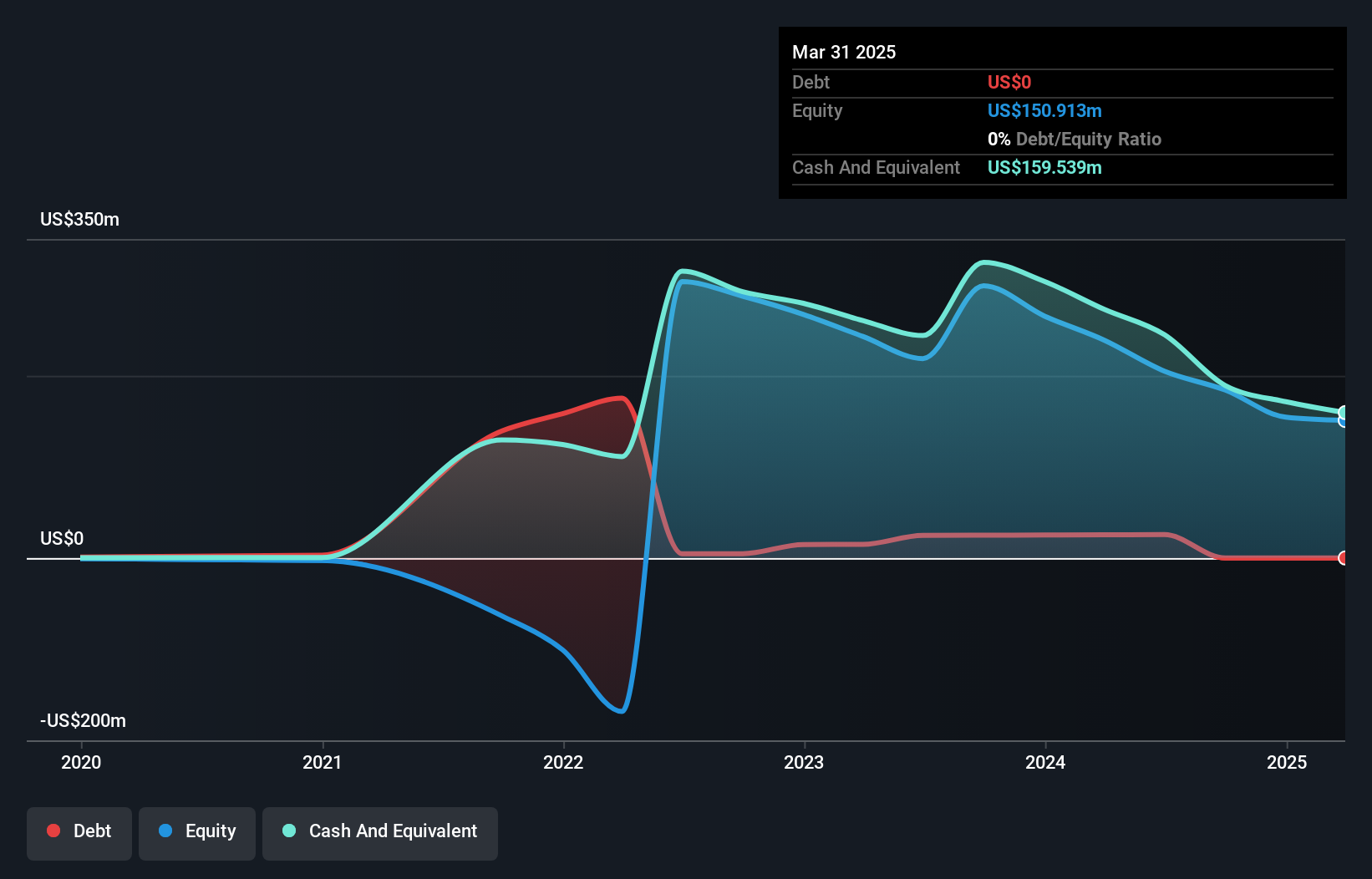Click the red Debt legend dot

point(53,831)
